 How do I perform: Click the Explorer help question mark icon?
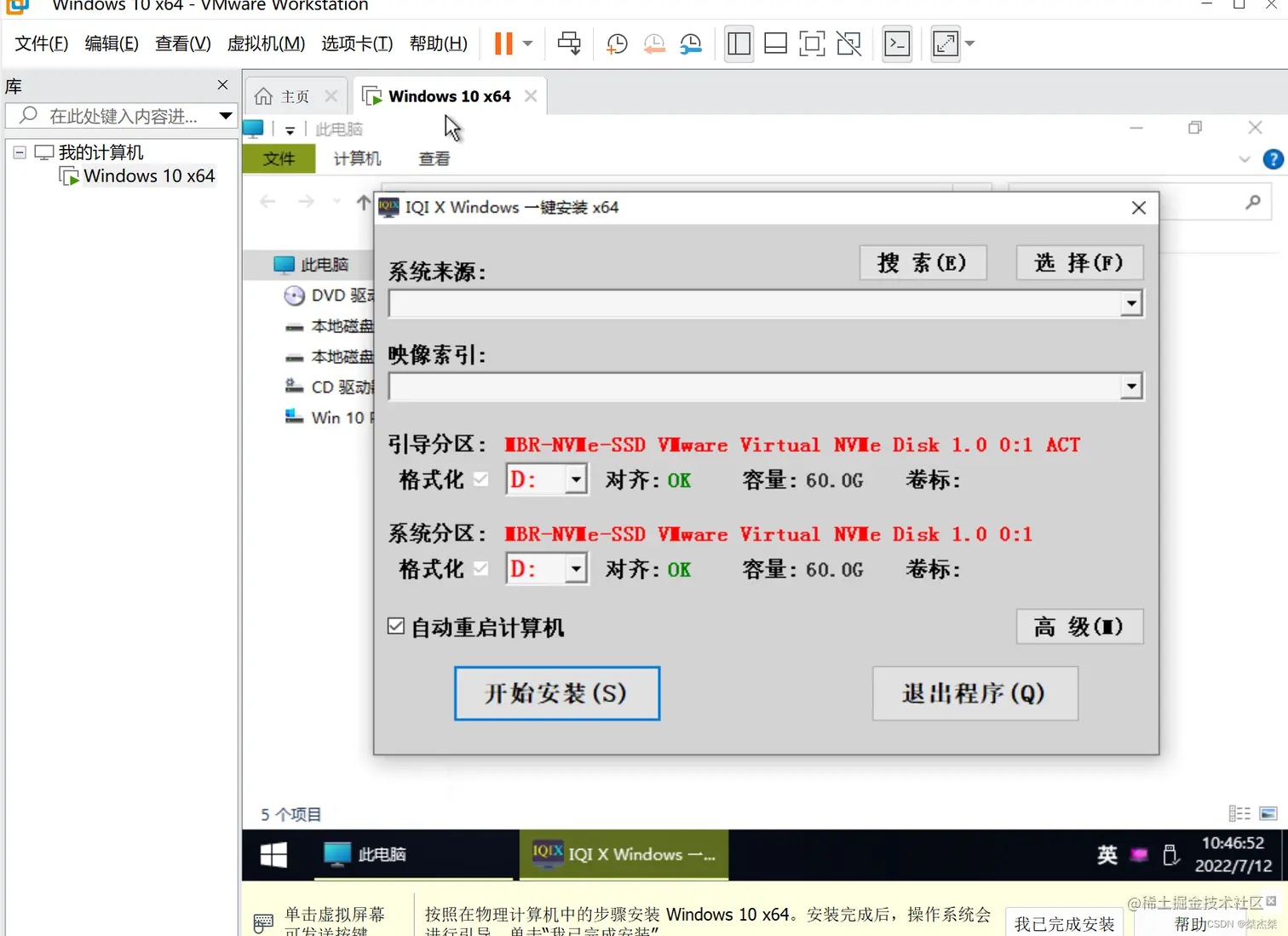tap(1273, 159)
